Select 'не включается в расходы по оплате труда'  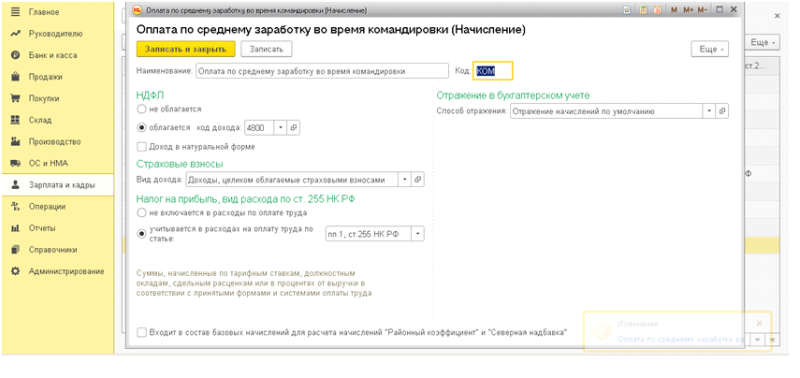point(141,212)
